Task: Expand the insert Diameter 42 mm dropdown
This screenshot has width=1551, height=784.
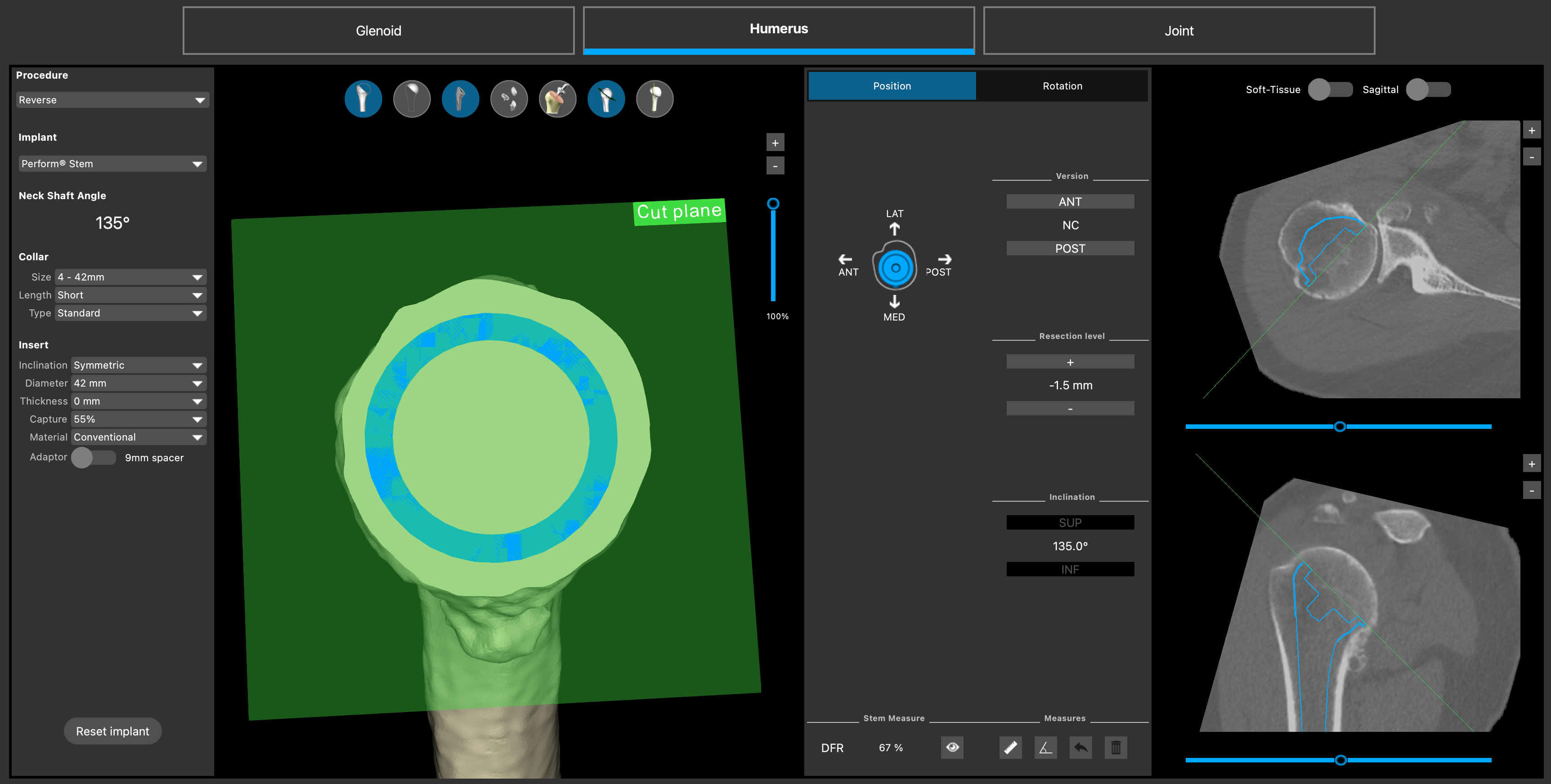Action: [x=138, y=383]
